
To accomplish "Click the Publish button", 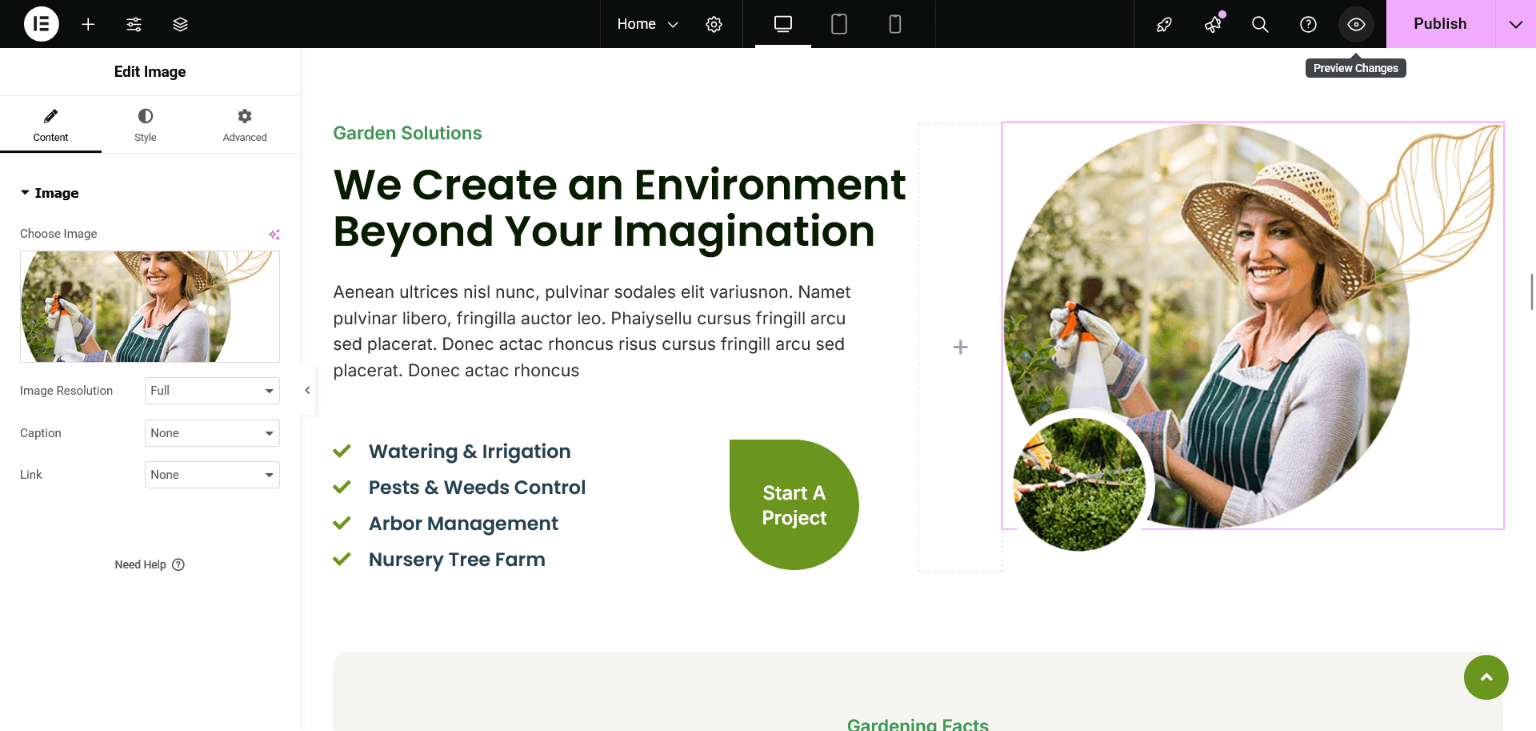I will pos(1439,24).
